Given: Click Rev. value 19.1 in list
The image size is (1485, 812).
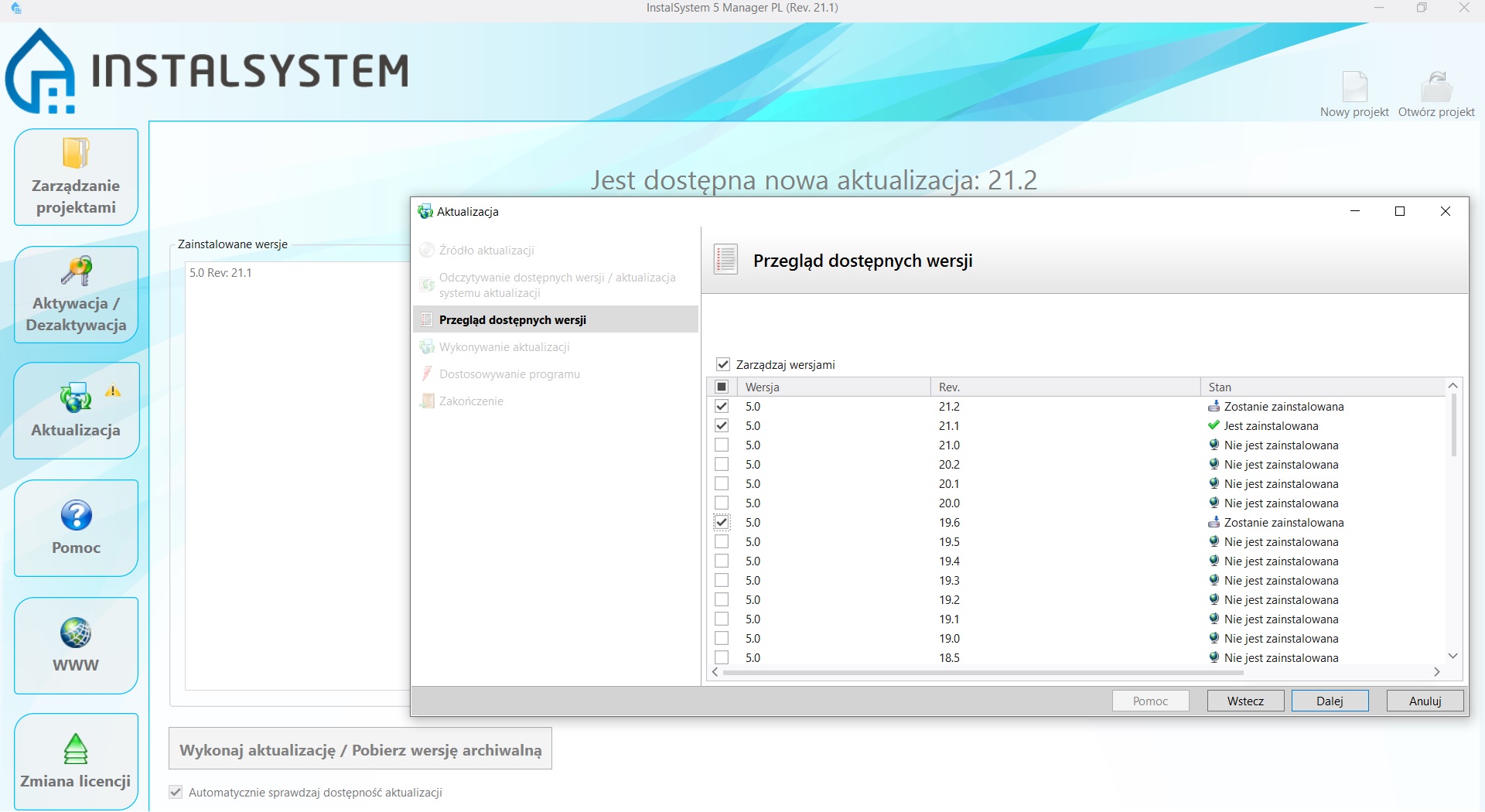Looking at the screenshot, I should pos(949,619).
